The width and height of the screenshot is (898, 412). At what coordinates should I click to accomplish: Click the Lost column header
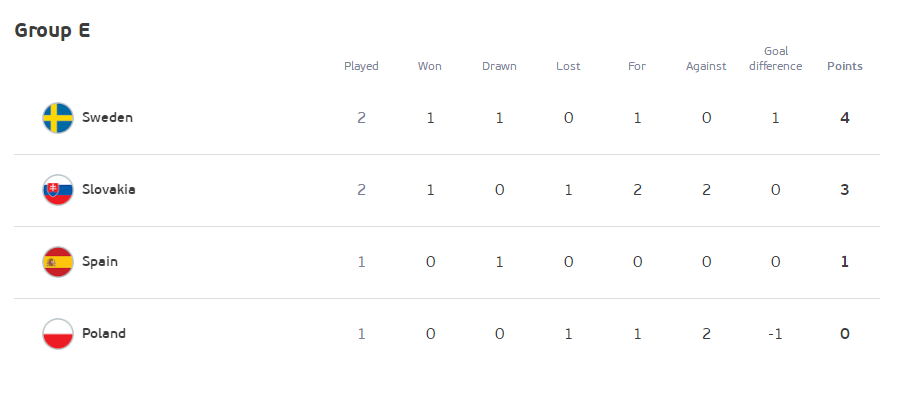568,67
